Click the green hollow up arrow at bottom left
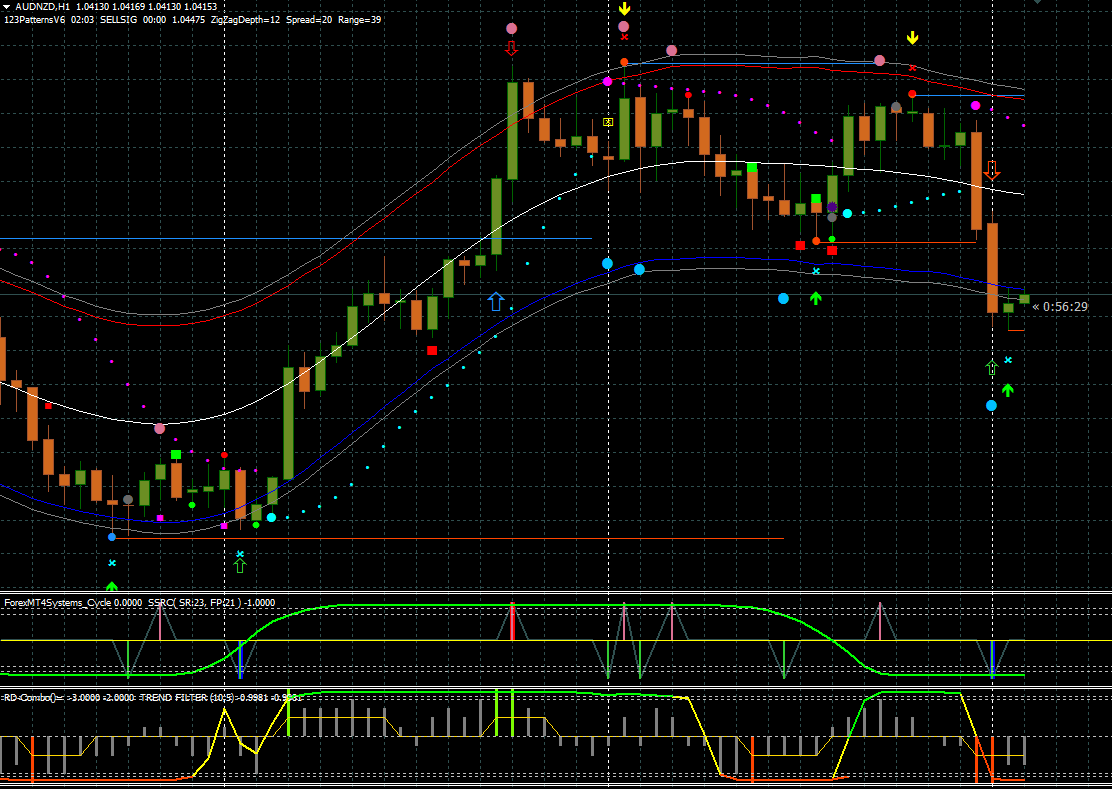The width and height of the screenshot is (1112, 789). (x=240, y=565)
